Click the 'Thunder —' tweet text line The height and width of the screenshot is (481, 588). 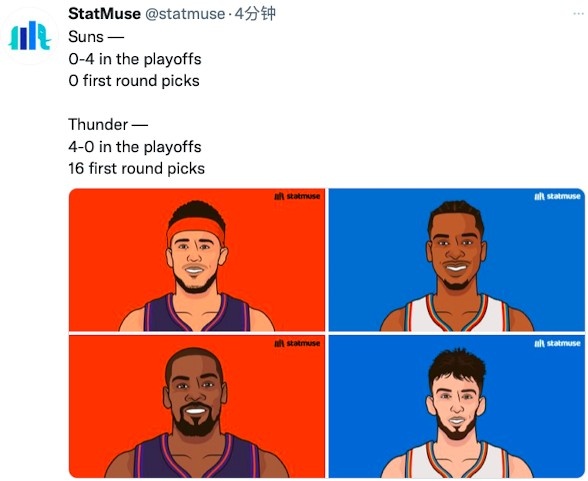pyautogui.click(x=108, y=124)
